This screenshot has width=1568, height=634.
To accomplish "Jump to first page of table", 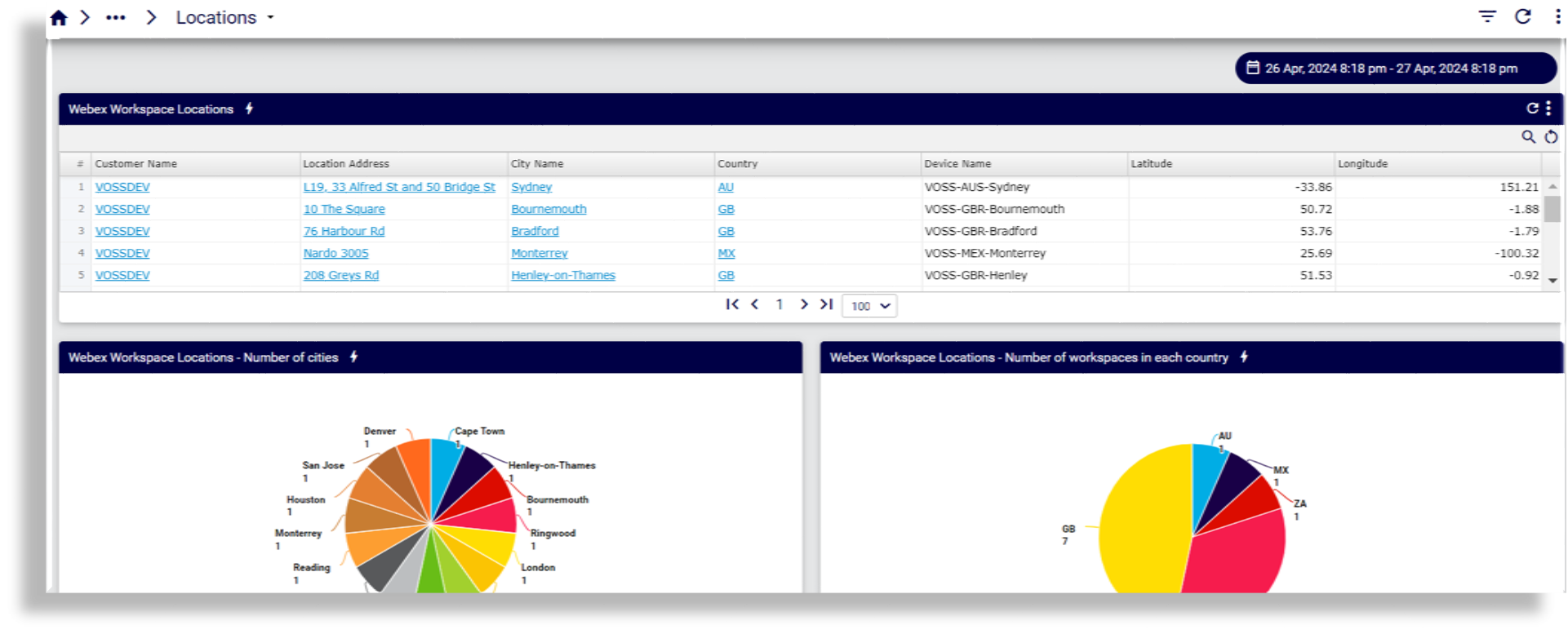I will pyautogui.click(x=732, y=304).
